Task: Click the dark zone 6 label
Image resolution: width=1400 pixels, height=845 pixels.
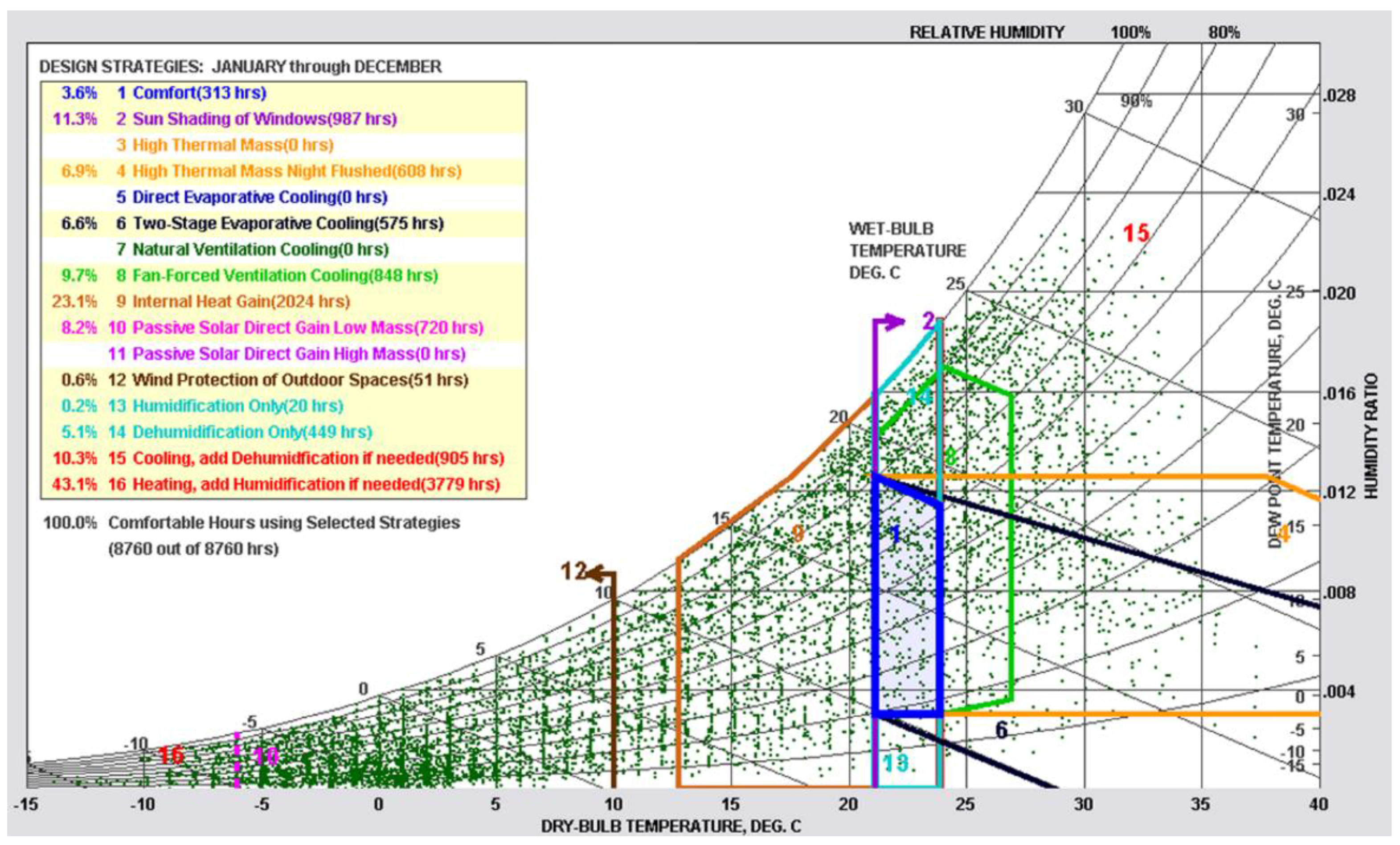Action: (1002, 730)
